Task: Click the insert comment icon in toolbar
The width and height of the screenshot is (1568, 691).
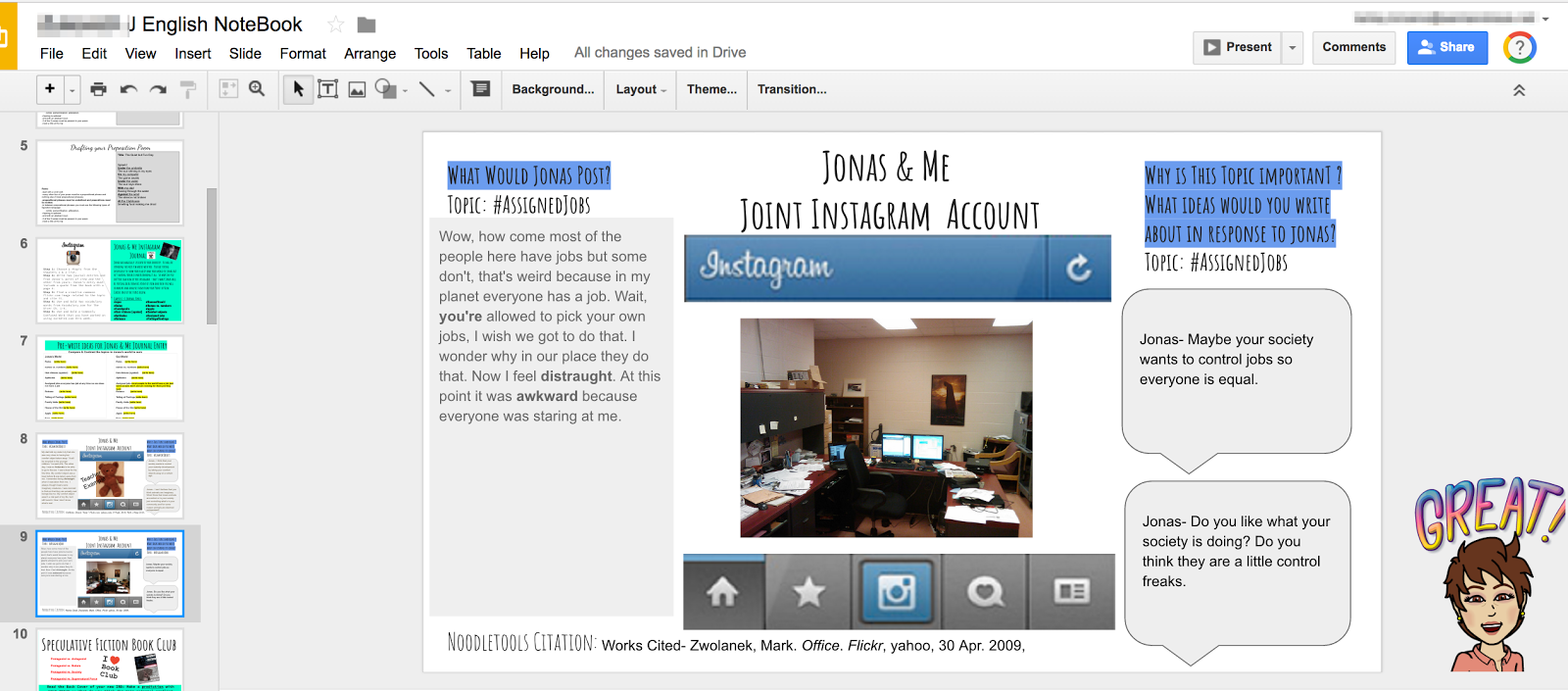Action: point(481,89)
